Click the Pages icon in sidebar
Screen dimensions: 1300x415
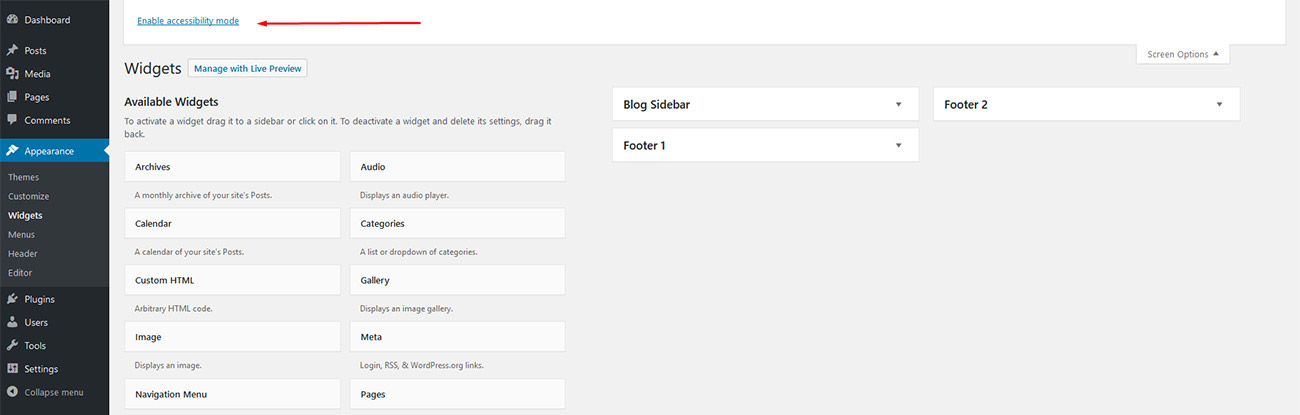(12, 97)
